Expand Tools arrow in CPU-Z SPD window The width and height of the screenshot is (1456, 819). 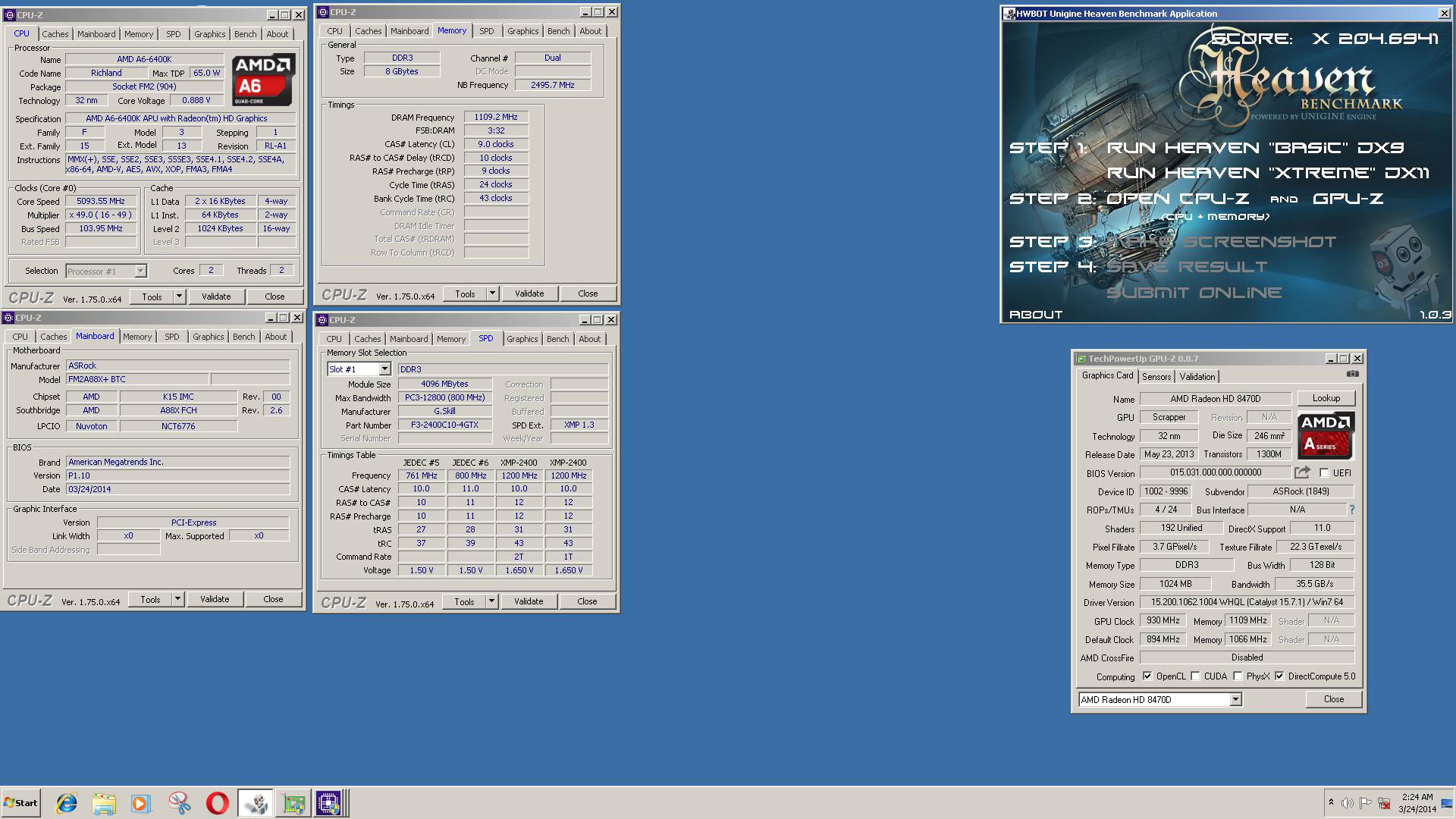492,601
